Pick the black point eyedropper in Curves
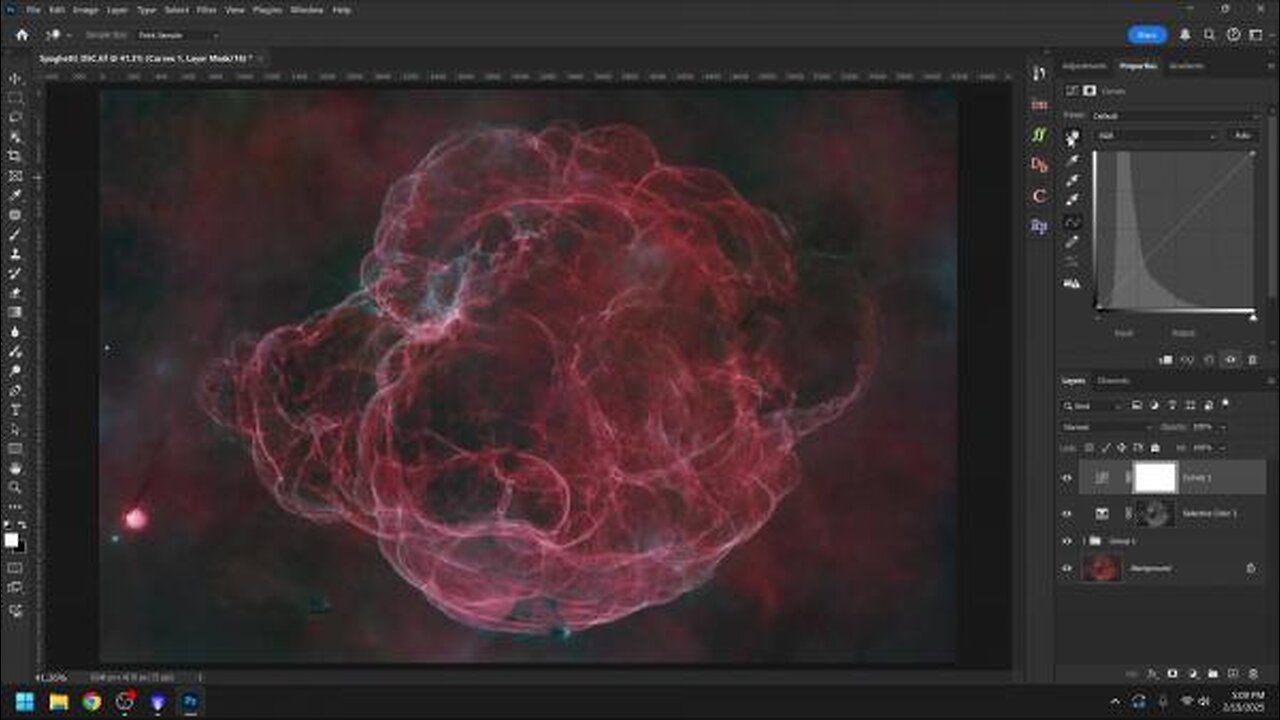The image size is (1280, 720). (1072, 160)
